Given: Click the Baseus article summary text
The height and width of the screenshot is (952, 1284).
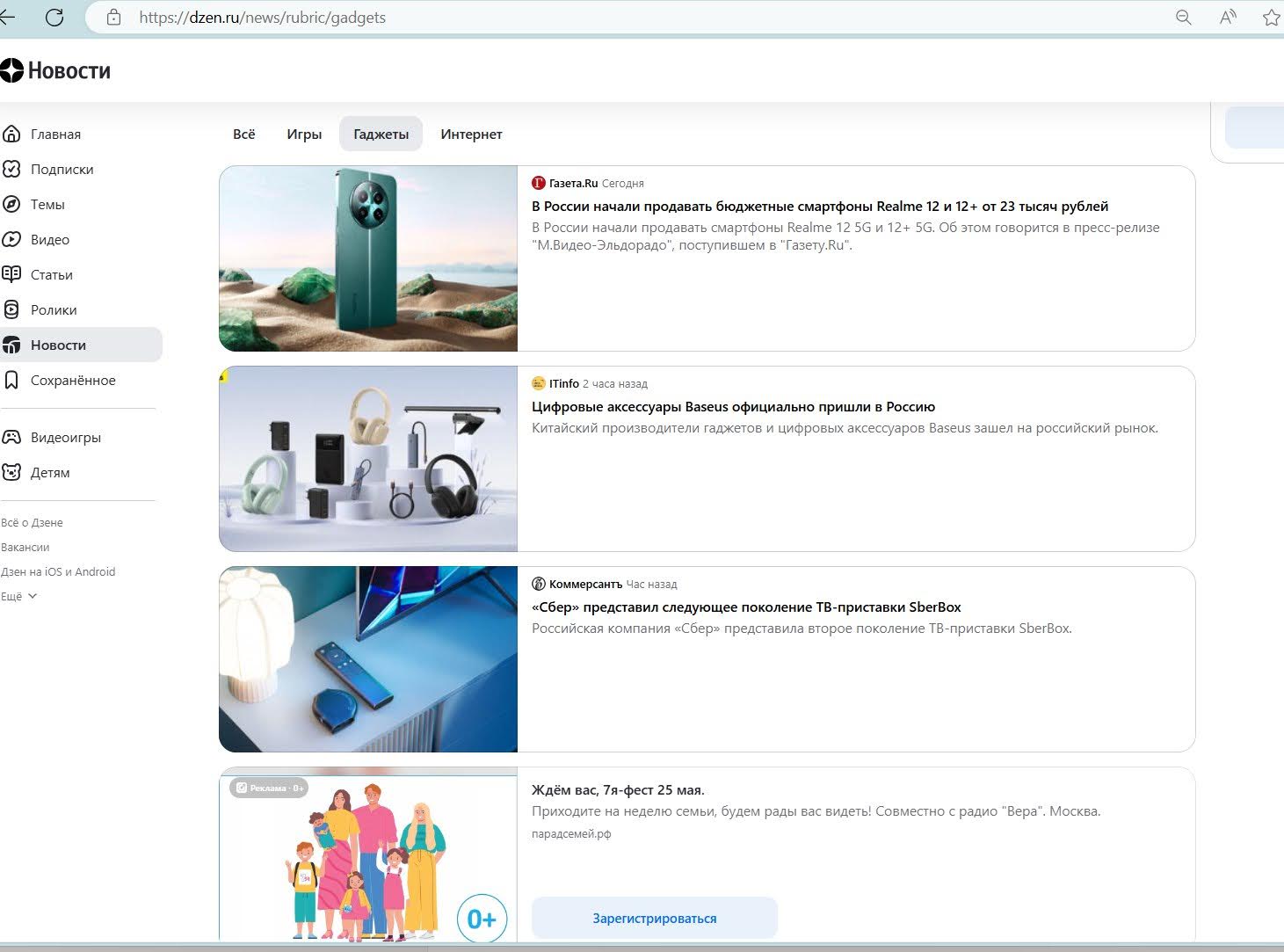Looking at the screenshot, I should coord(845,427).
